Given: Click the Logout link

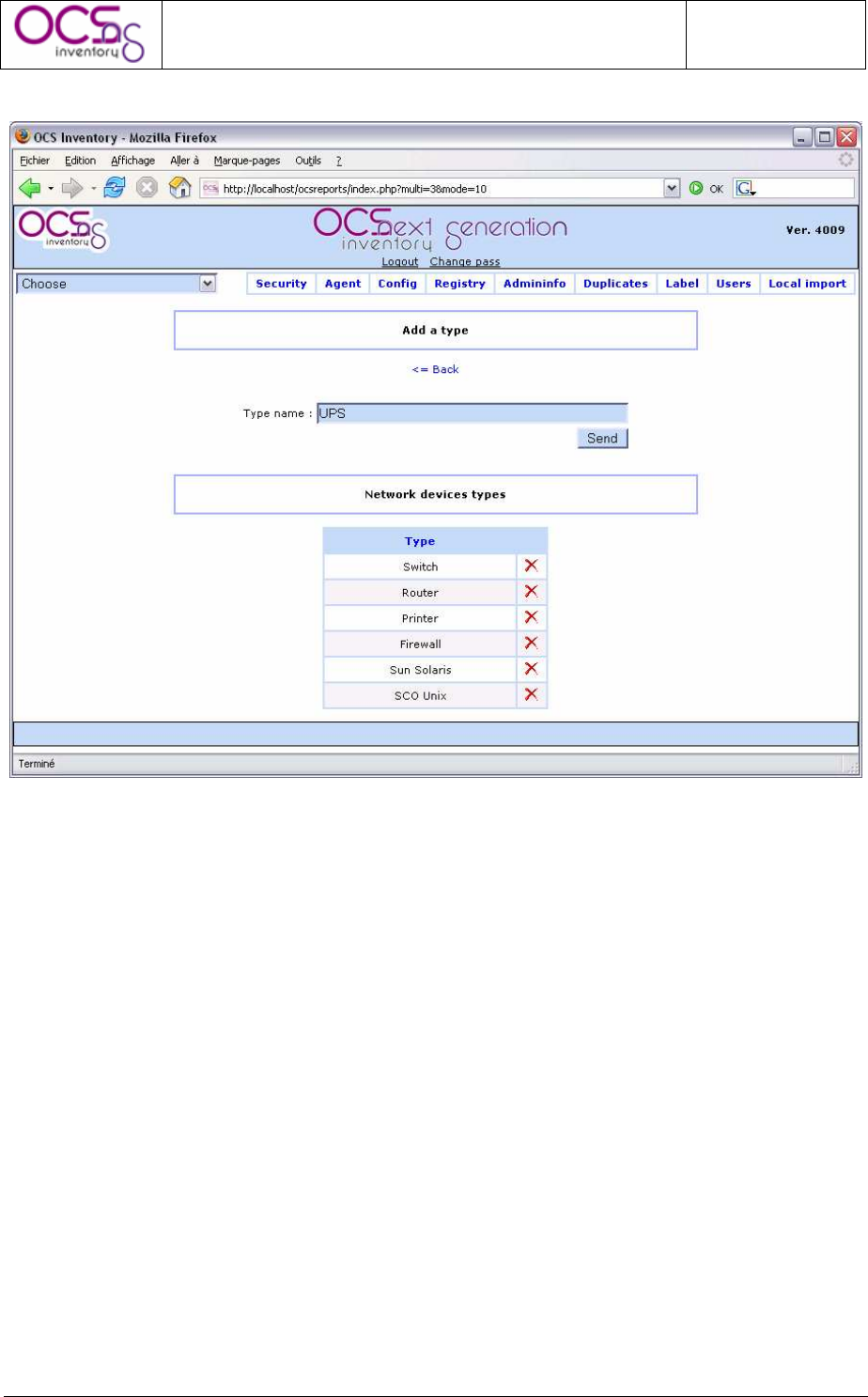Looking at the screenshot, I should (400, 262).
